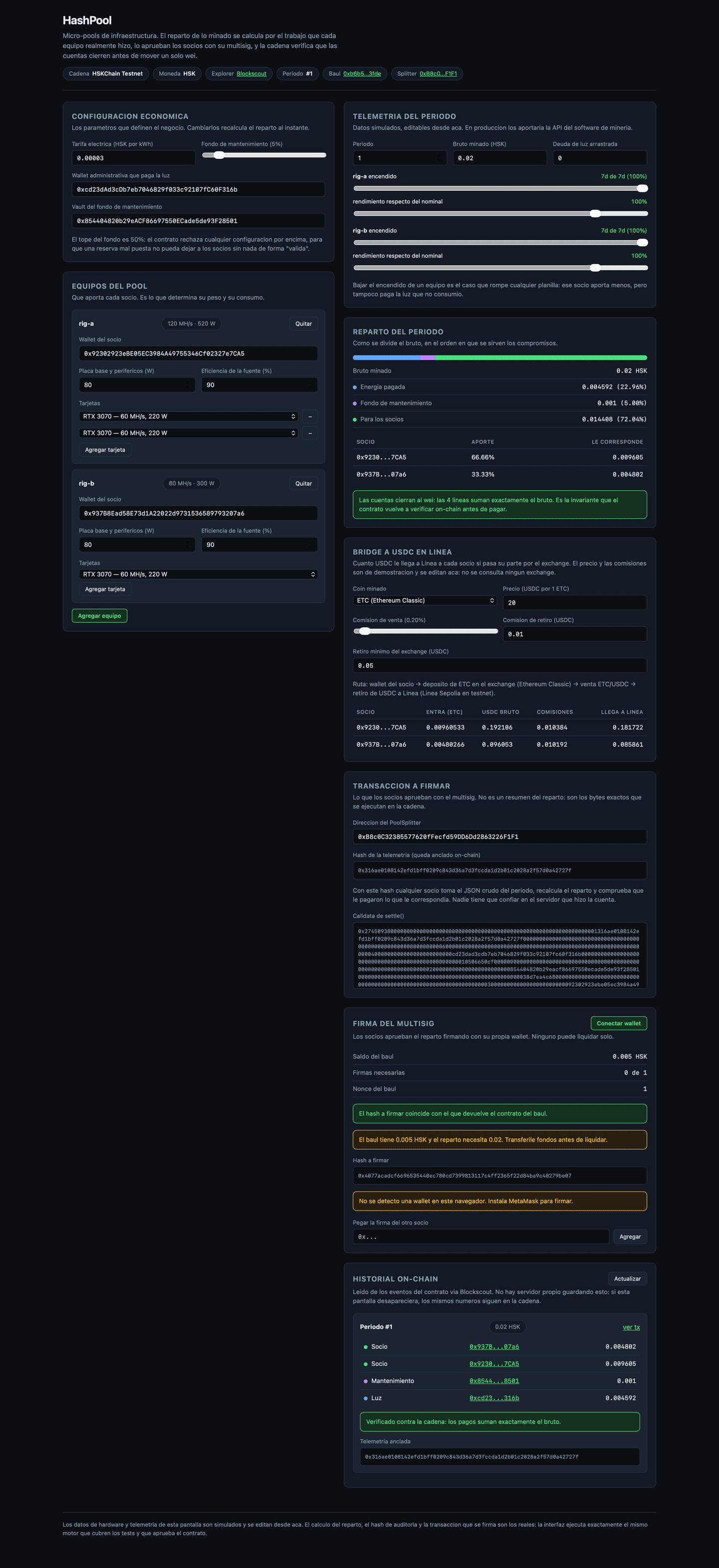The height and width of the screenshot is (1568, 719).
Task: Click rig-a Placa base watts field
Action: 137,385
